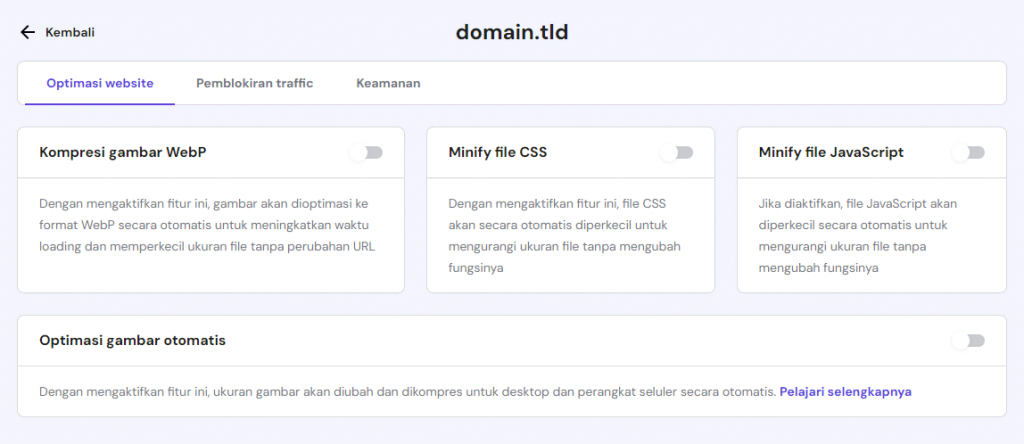Toggle Minify file JavaScript on

(969, 153)
